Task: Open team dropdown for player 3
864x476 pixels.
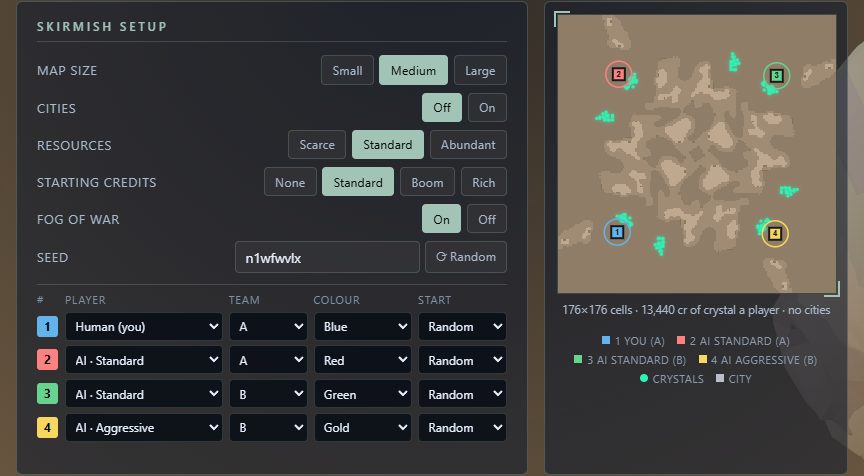Action: click(268, 394)
